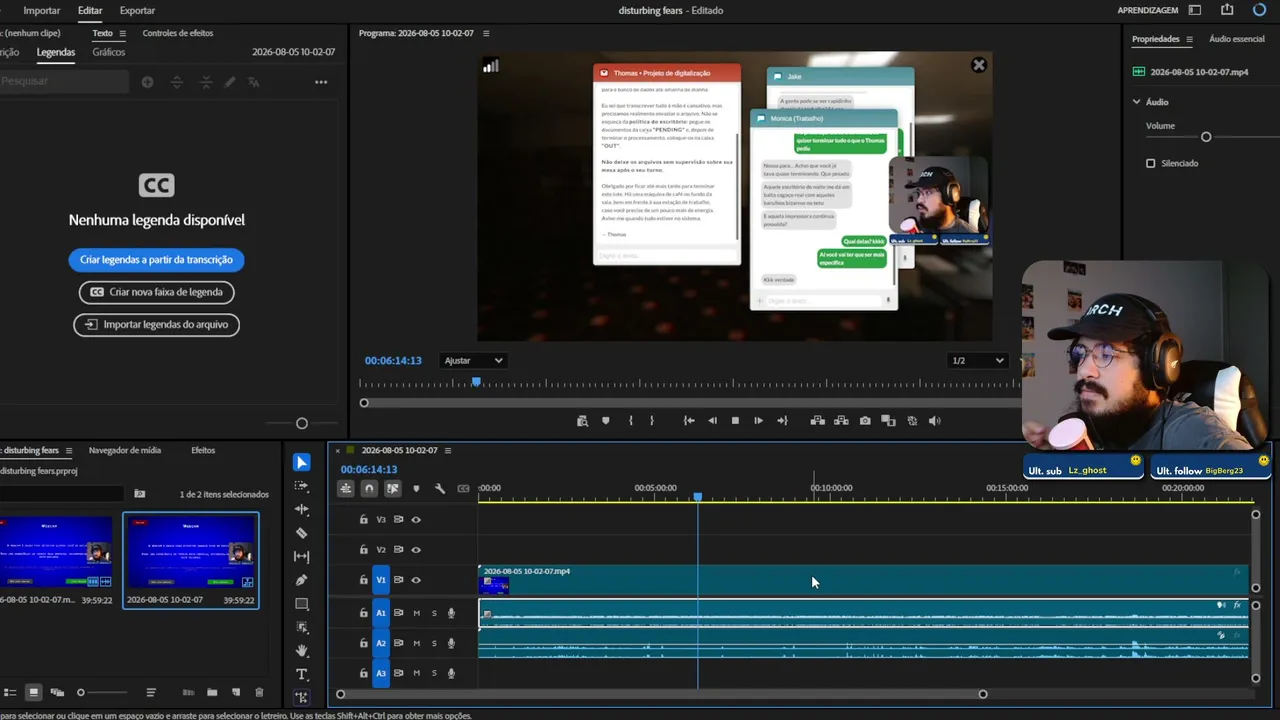Select the selected 2026-08-05 10-02-07 sequence thumbnail

[191, 552]
